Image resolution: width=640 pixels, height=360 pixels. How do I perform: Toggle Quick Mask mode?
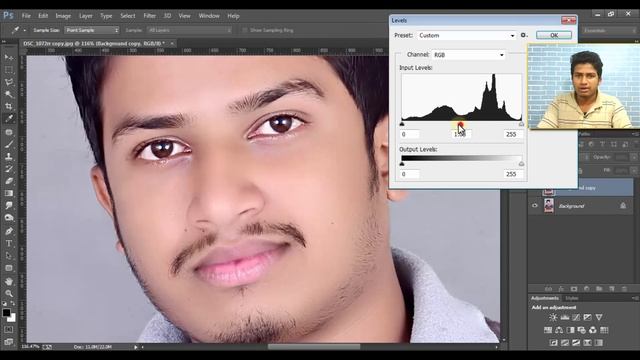9,329
